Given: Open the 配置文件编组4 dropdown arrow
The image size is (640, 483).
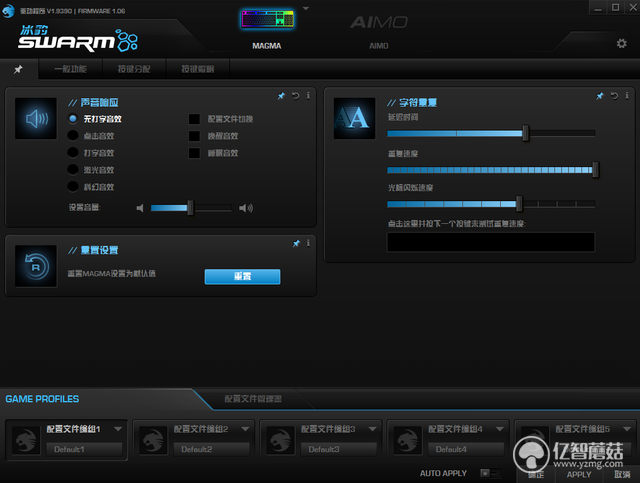Looking at the screenshot, I should tap(500, 429).
